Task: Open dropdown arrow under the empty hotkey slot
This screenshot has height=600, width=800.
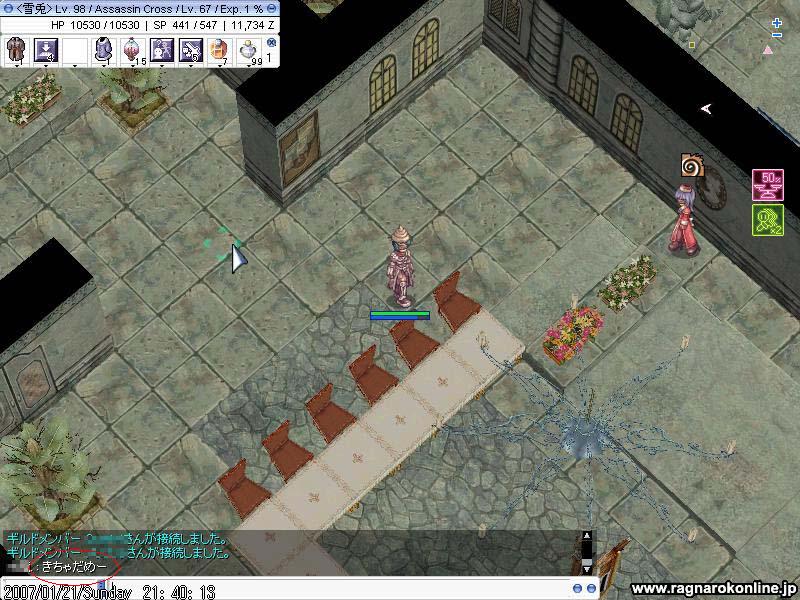Action: point(75,65)
